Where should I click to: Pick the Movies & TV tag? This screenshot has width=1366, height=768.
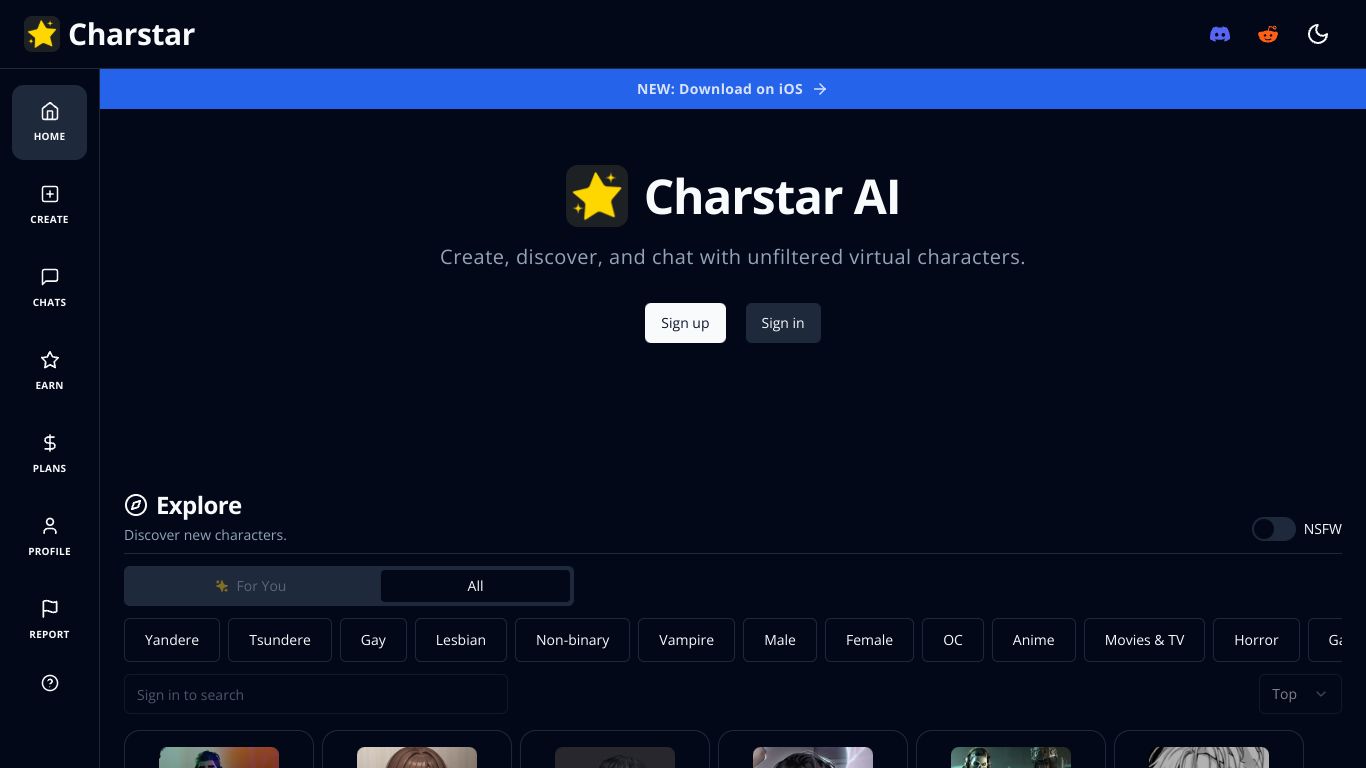[x=1145, y=640]
